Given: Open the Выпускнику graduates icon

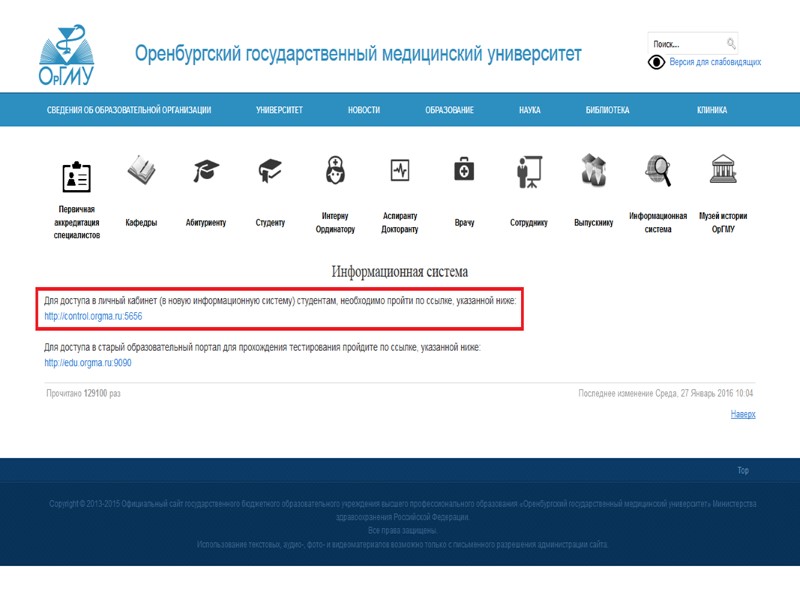Looking at the screenshot, I should (x=593, y=170).
